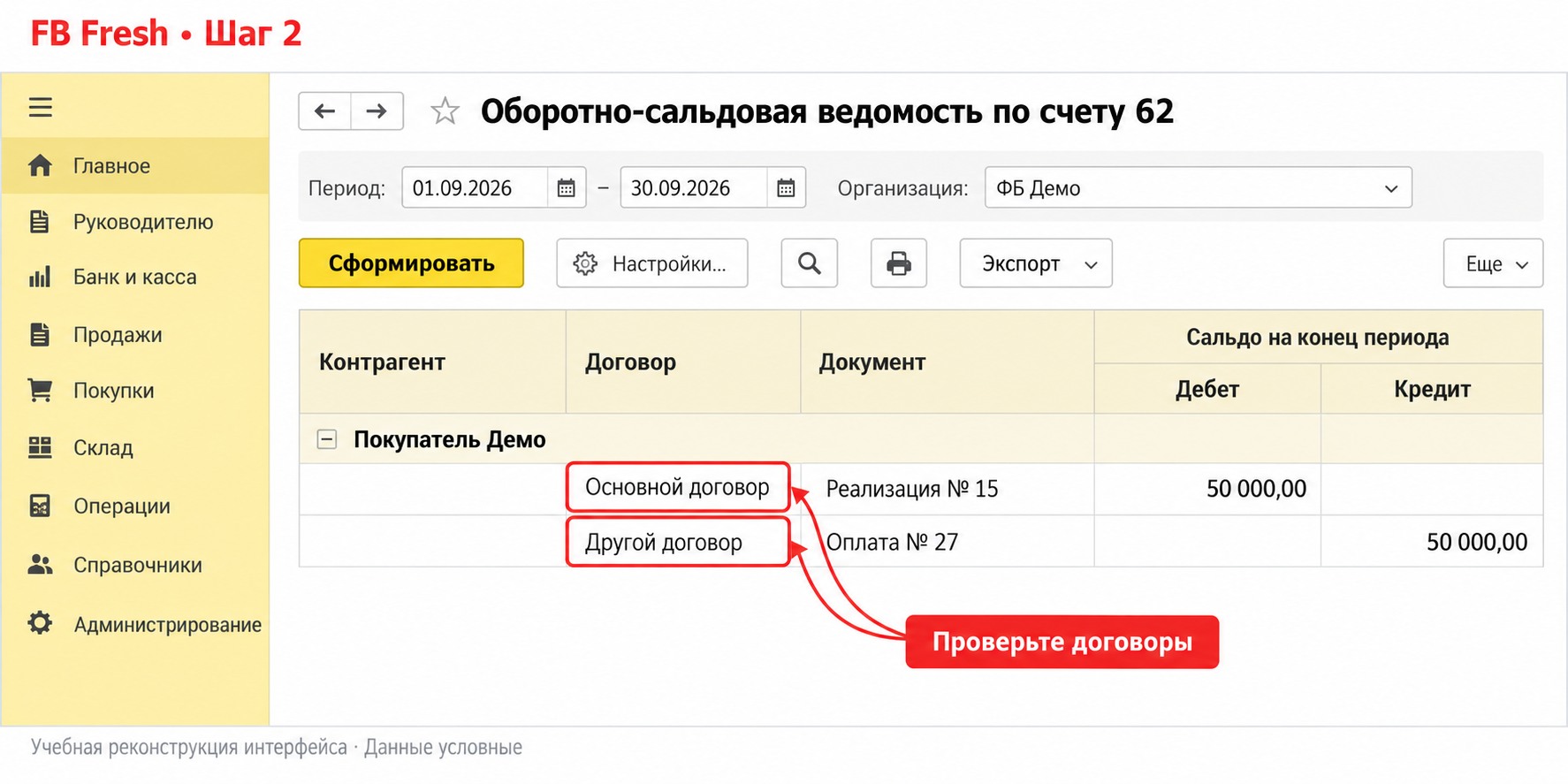1568x784 pixels.
Task: Click the bar chart icon beside Банк и касса
Action: [40, 277]
